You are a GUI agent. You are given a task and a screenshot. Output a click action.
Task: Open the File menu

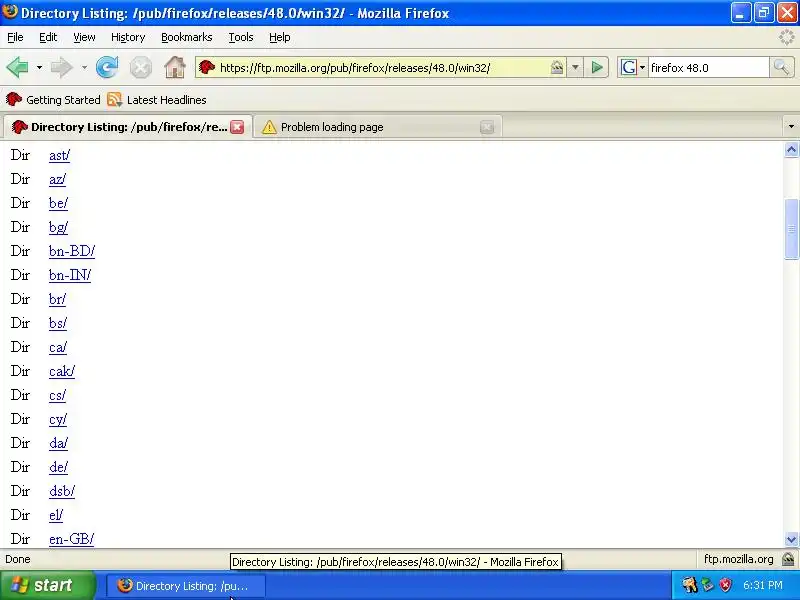click(15, 37)
